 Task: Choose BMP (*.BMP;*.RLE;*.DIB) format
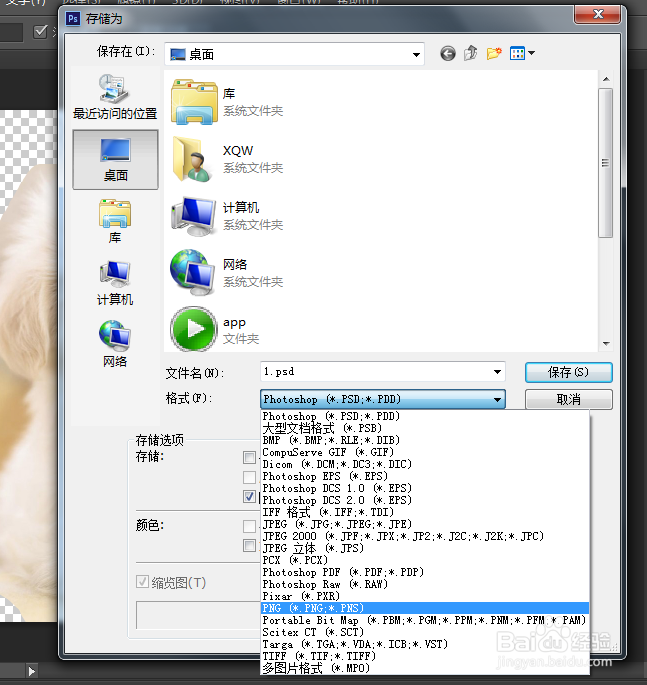tap(425, 440)
